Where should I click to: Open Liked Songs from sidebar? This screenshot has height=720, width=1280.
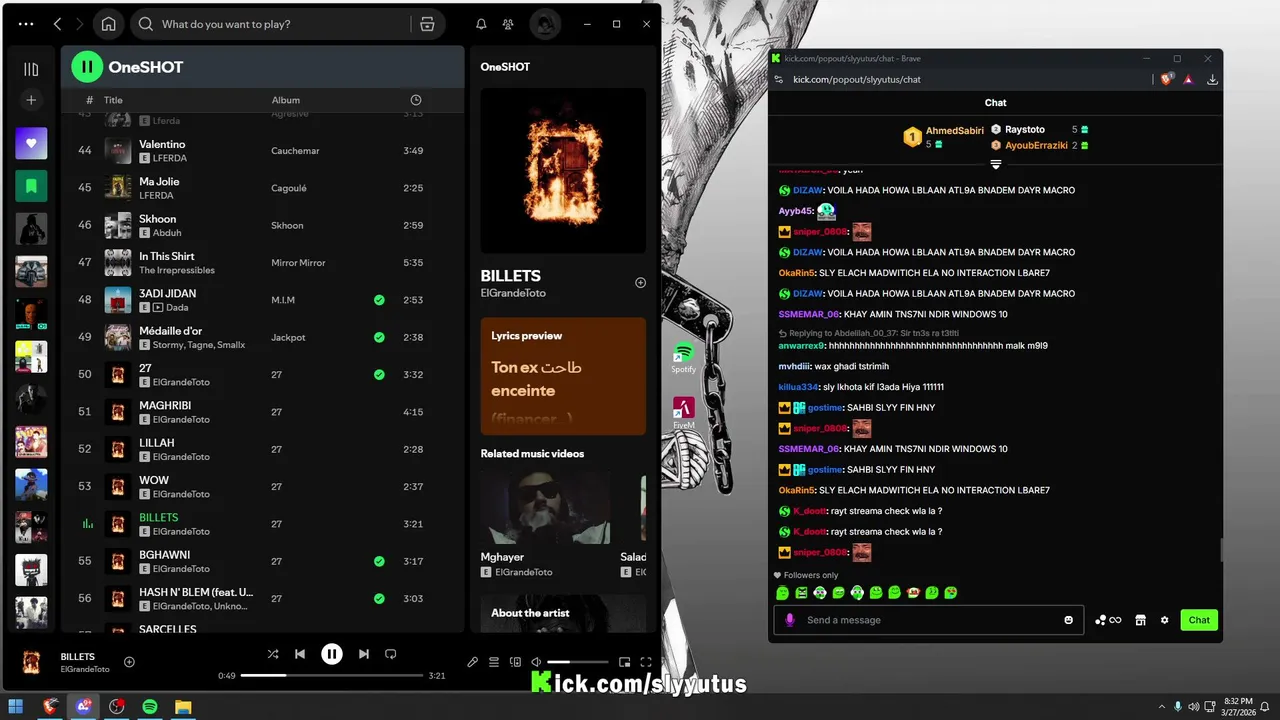31,143
